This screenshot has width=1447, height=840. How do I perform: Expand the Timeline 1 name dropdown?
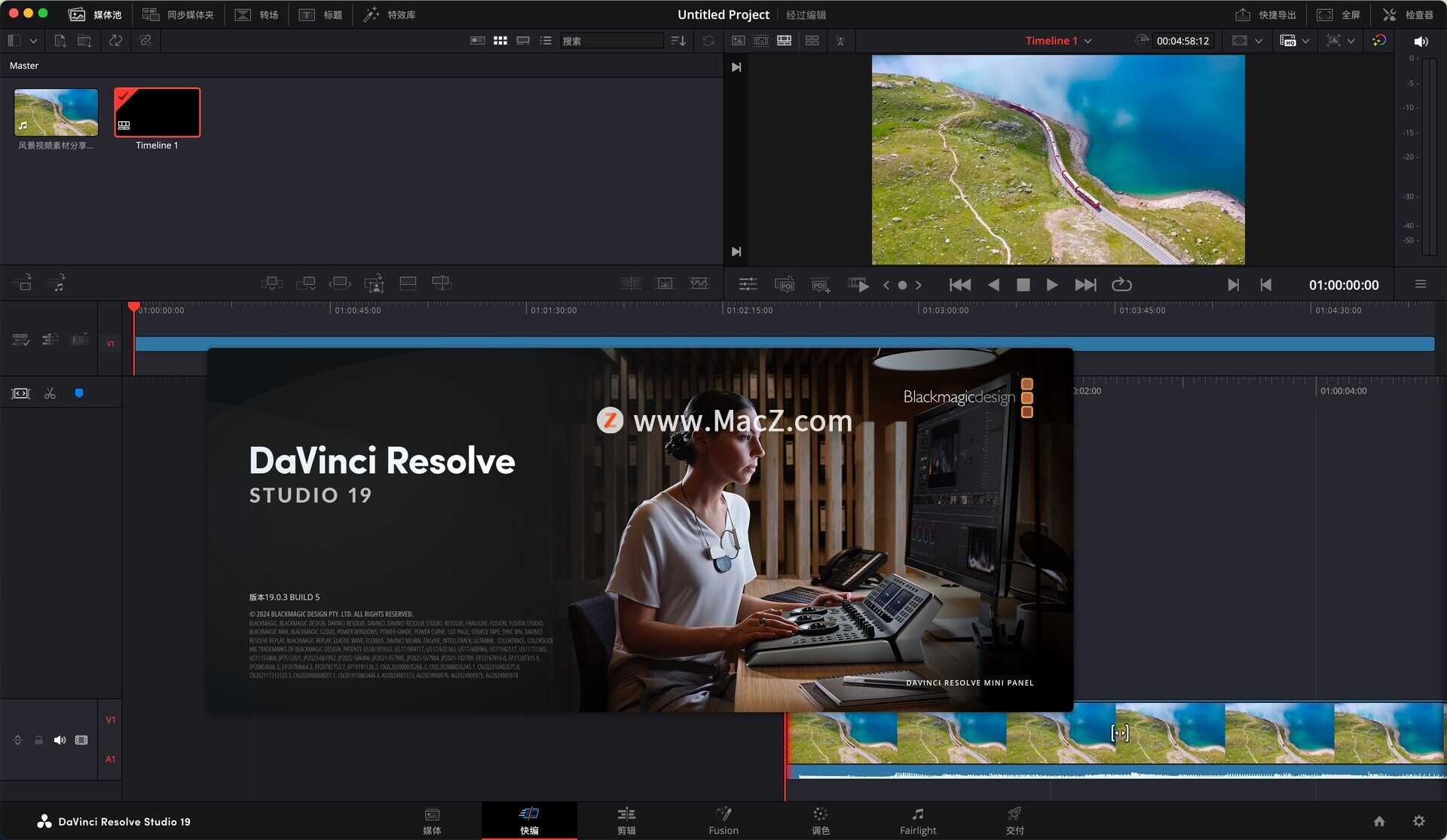tap(1088, 41)
